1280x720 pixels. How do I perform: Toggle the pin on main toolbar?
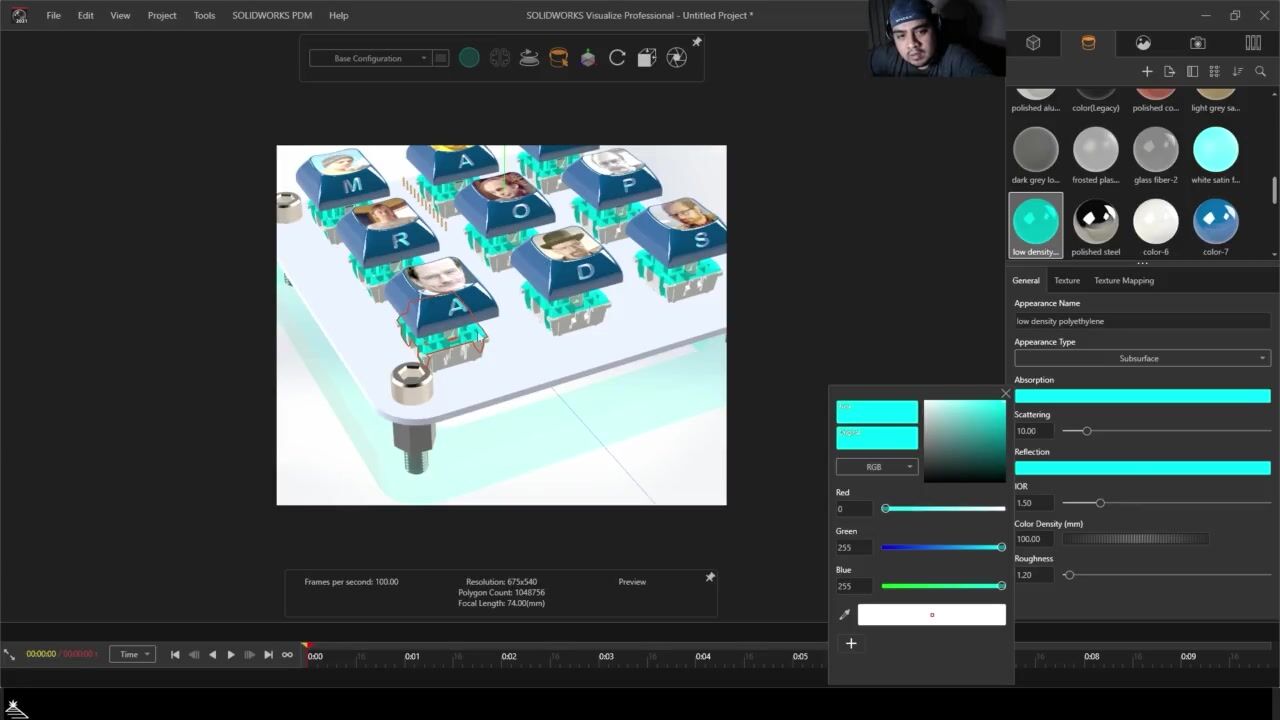[697, 42]
